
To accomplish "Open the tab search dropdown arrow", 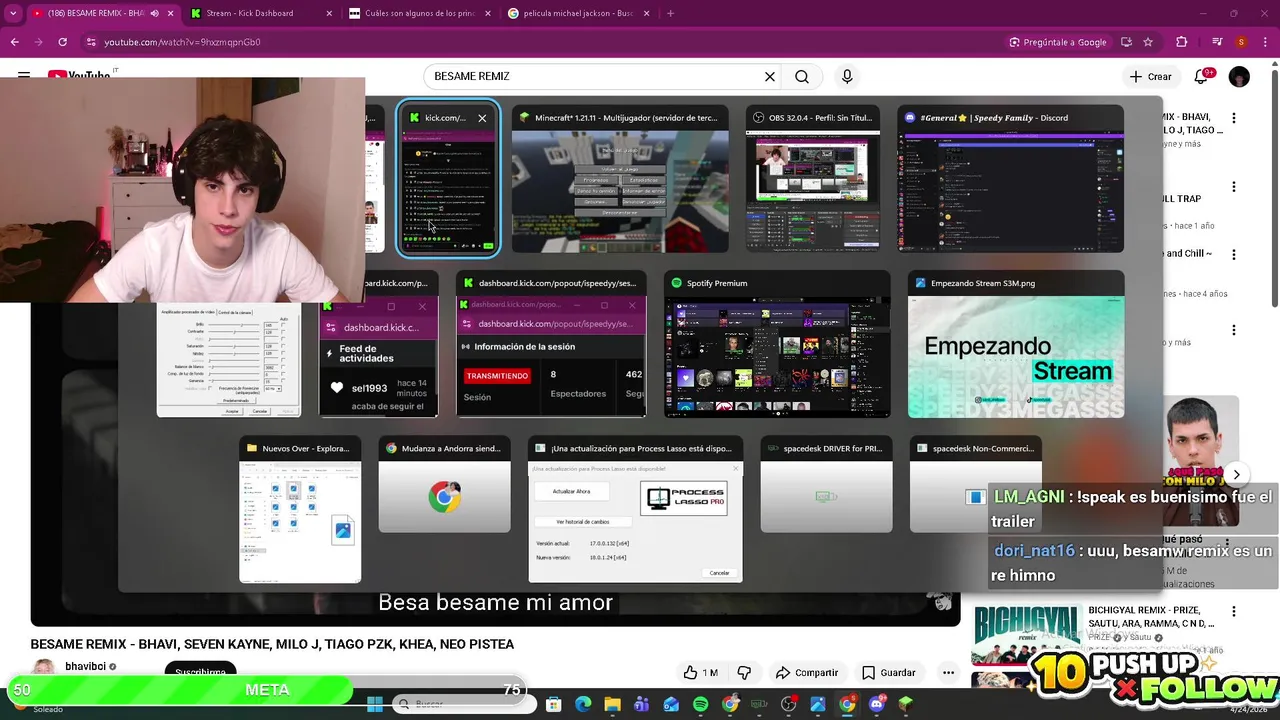I will click(x=13, y=13).
